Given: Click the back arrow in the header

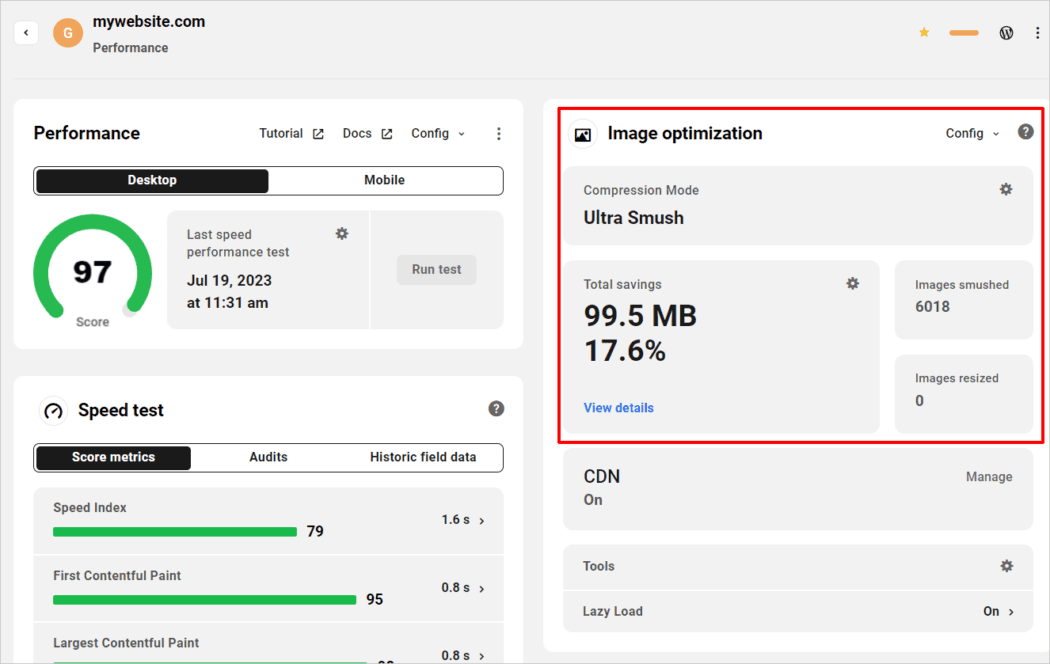Looking at the screenshot, I should click(26, 32).
